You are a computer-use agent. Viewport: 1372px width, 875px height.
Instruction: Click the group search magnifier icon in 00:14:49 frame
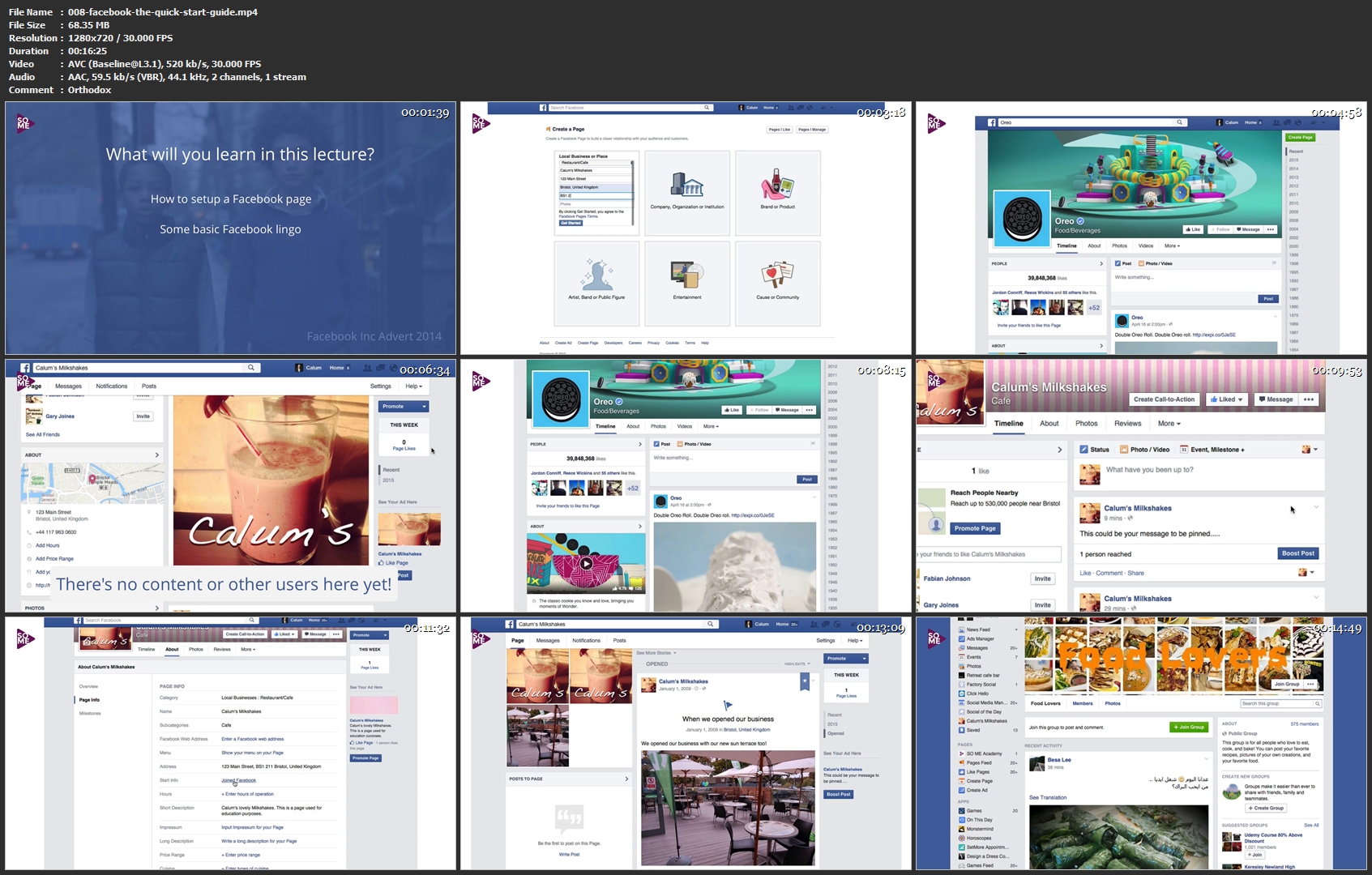[x=1317, y=703]
